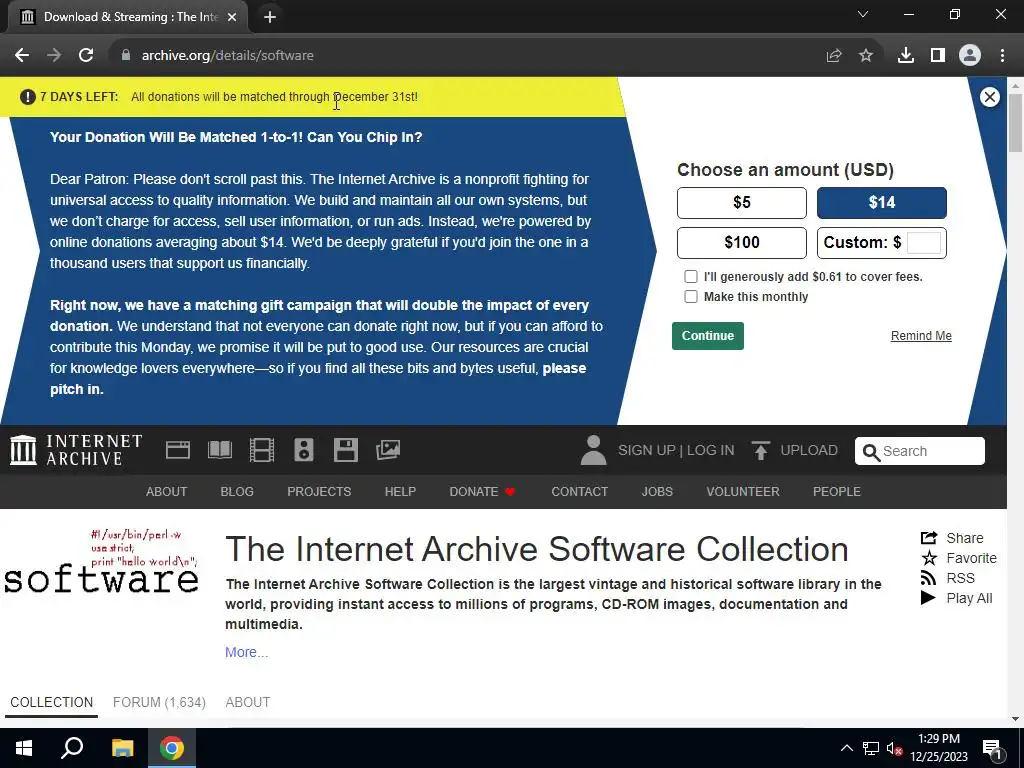Click the custom amount input field
Viewport: 1024px width, 768px height.
924,243
